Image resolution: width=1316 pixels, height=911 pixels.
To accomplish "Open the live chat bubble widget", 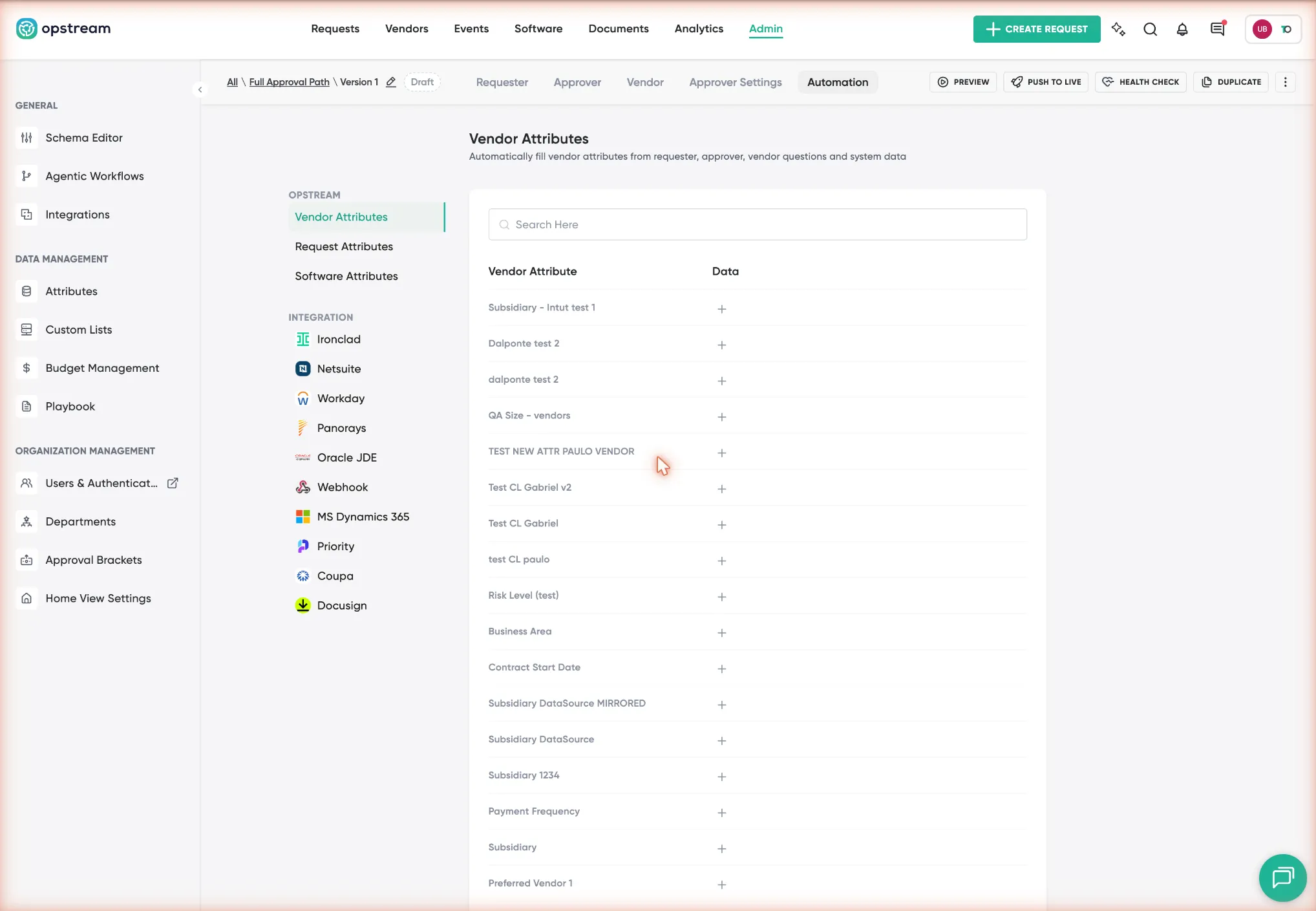I will click(1282, 877).
